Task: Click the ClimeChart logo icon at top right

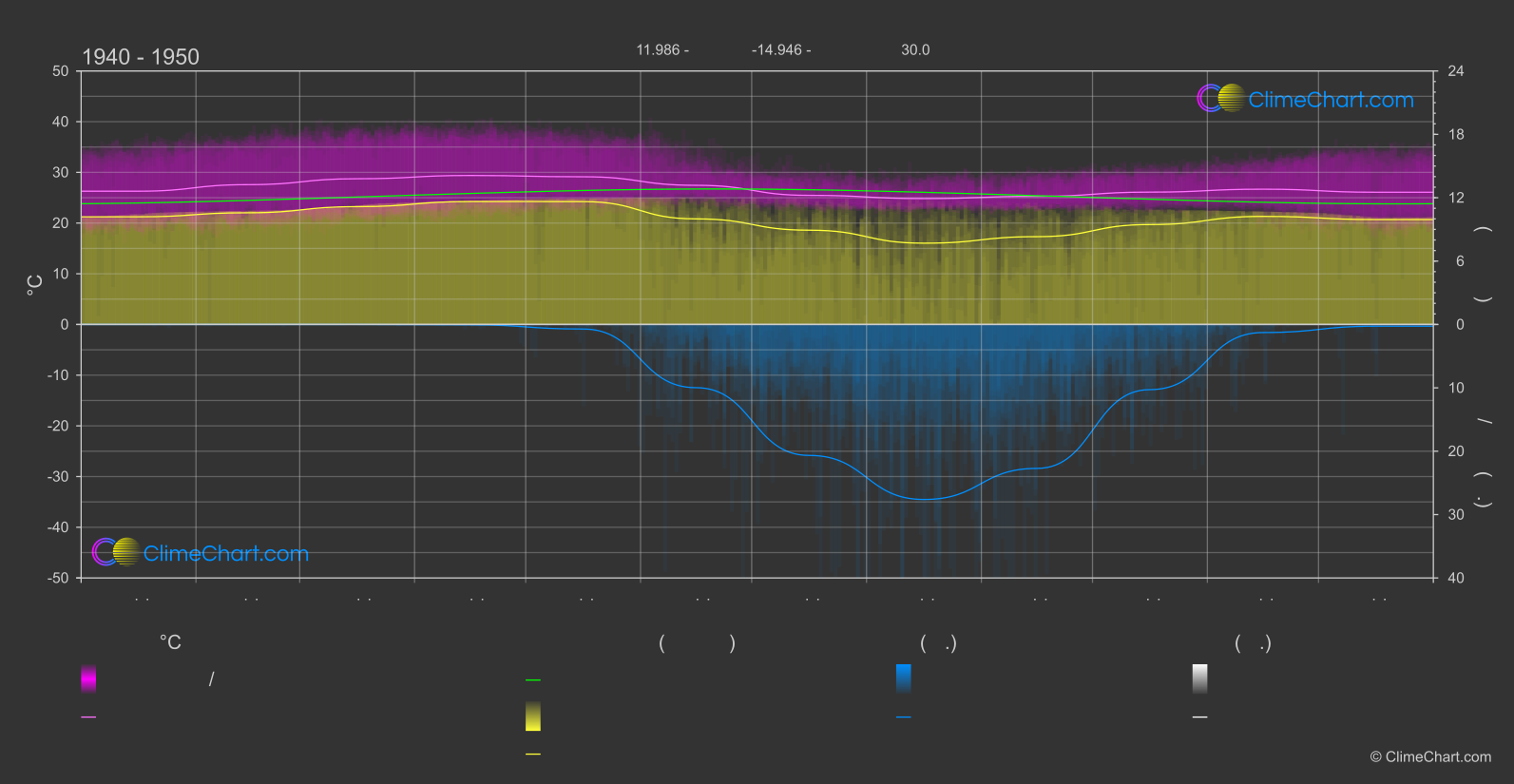Action: point(1220,98)
